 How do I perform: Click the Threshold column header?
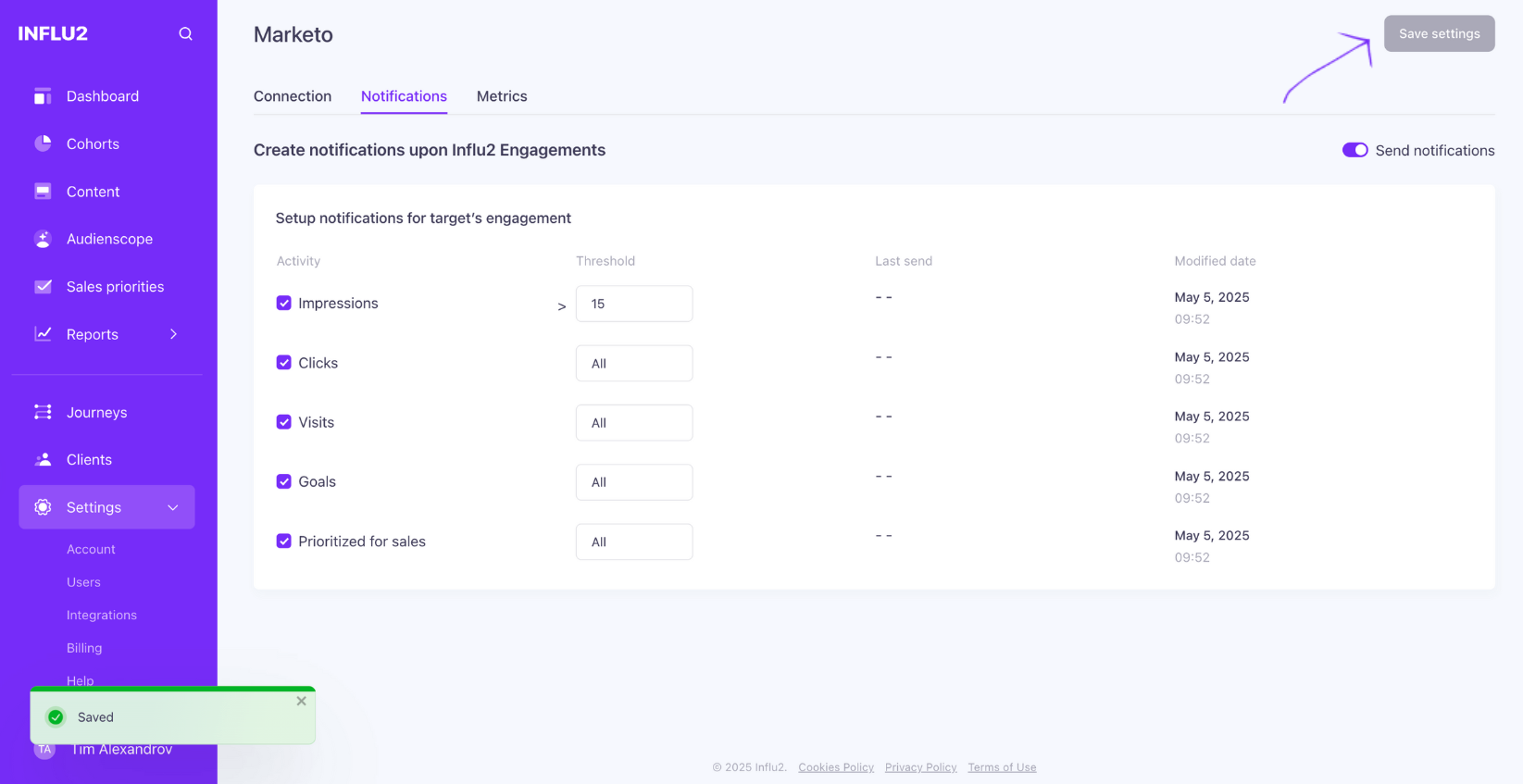(605, 261)
